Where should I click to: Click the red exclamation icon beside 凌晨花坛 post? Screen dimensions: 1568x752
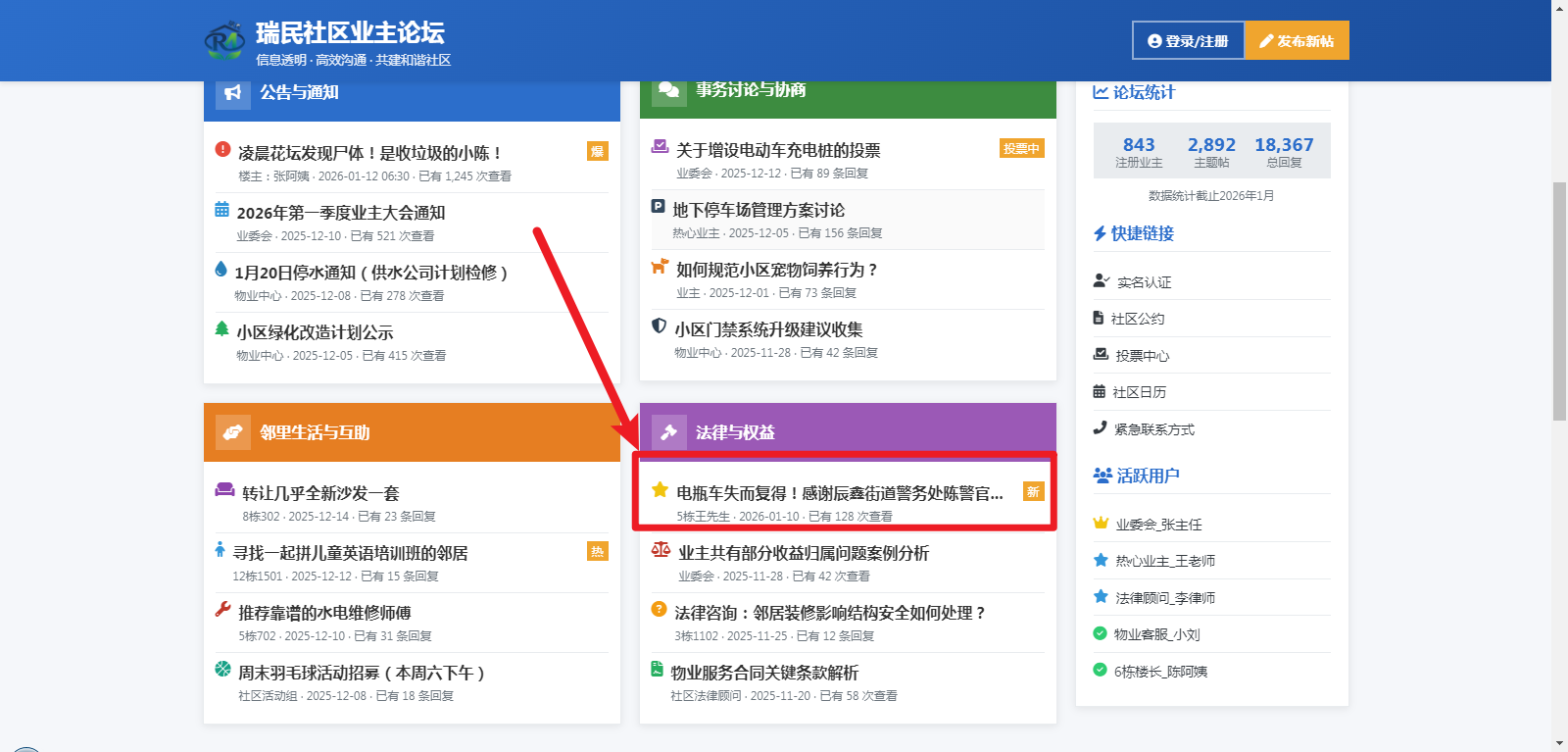click(x=222, y=150)
